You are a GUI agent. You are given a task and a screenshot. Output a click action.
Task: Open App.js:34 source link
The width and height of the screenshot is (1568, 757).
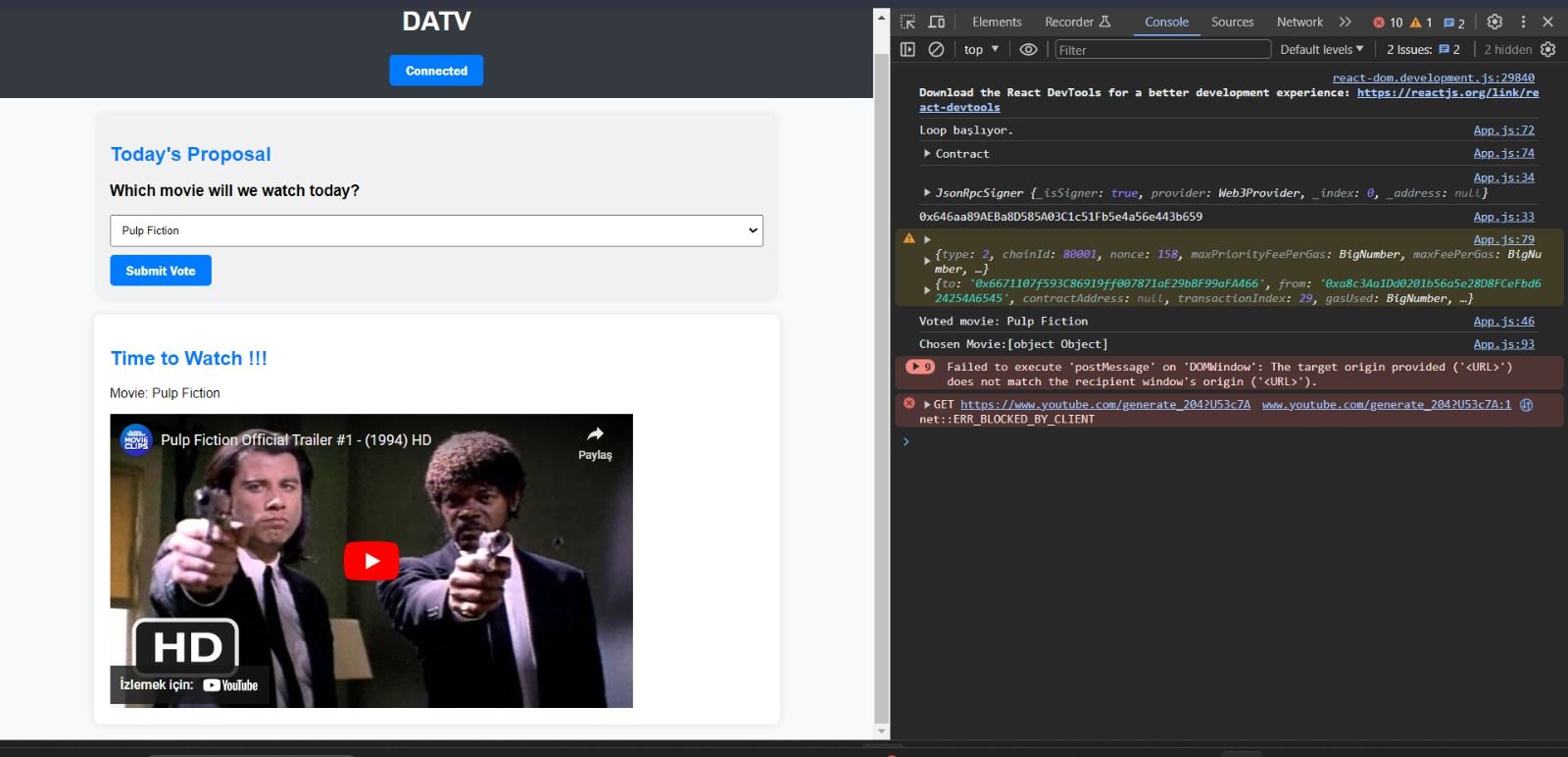1504,177
